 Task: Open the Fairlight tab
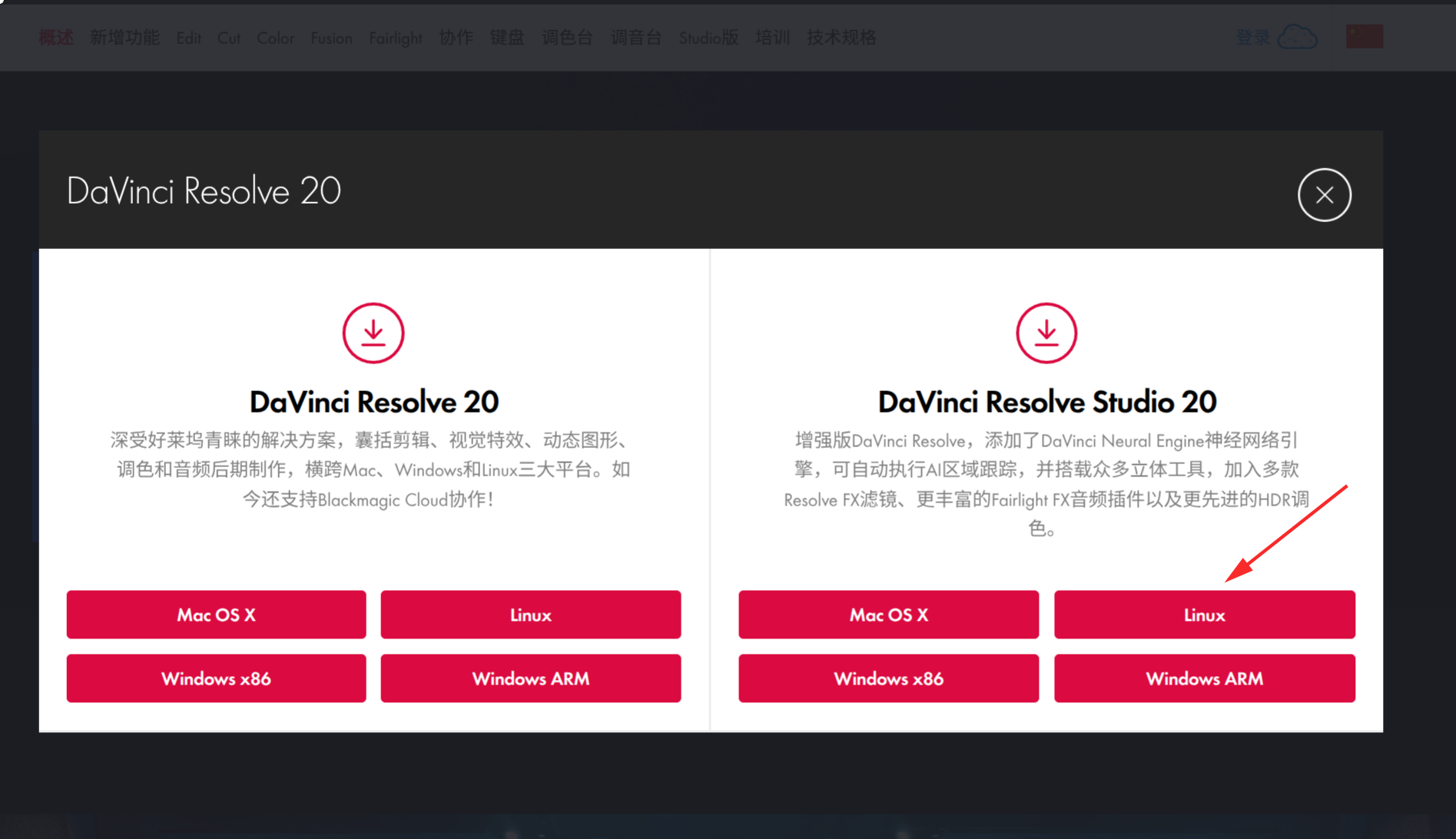pyautogui.click(x=396, y=38)
